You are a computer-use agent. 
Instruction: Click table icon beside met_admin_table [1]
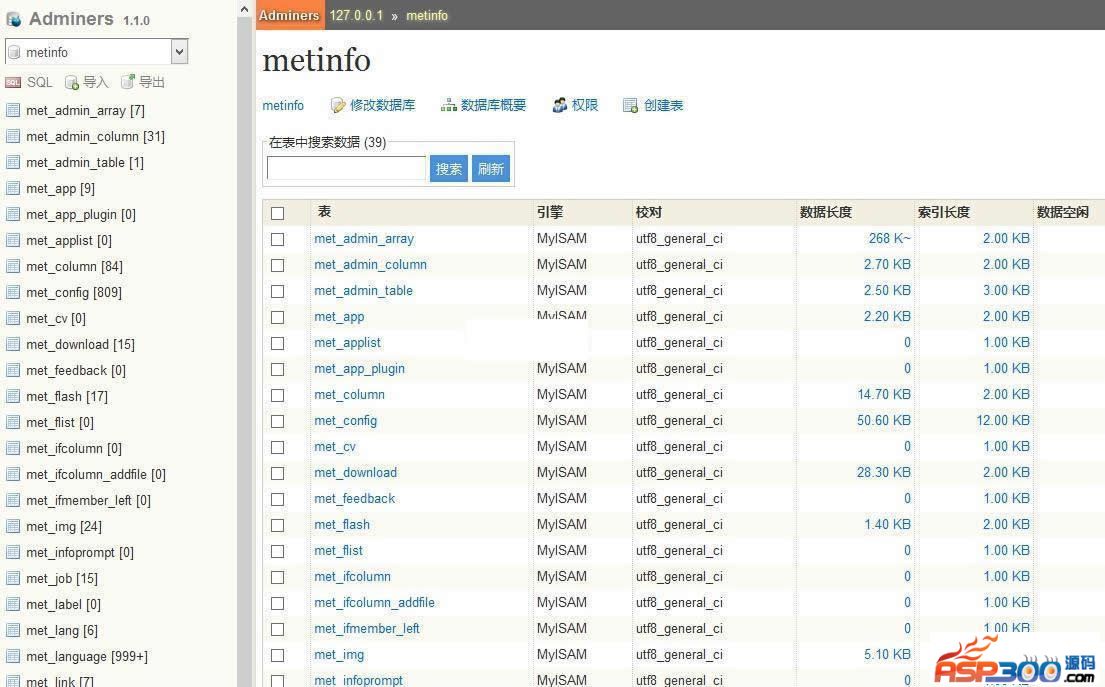coord(13,162)
